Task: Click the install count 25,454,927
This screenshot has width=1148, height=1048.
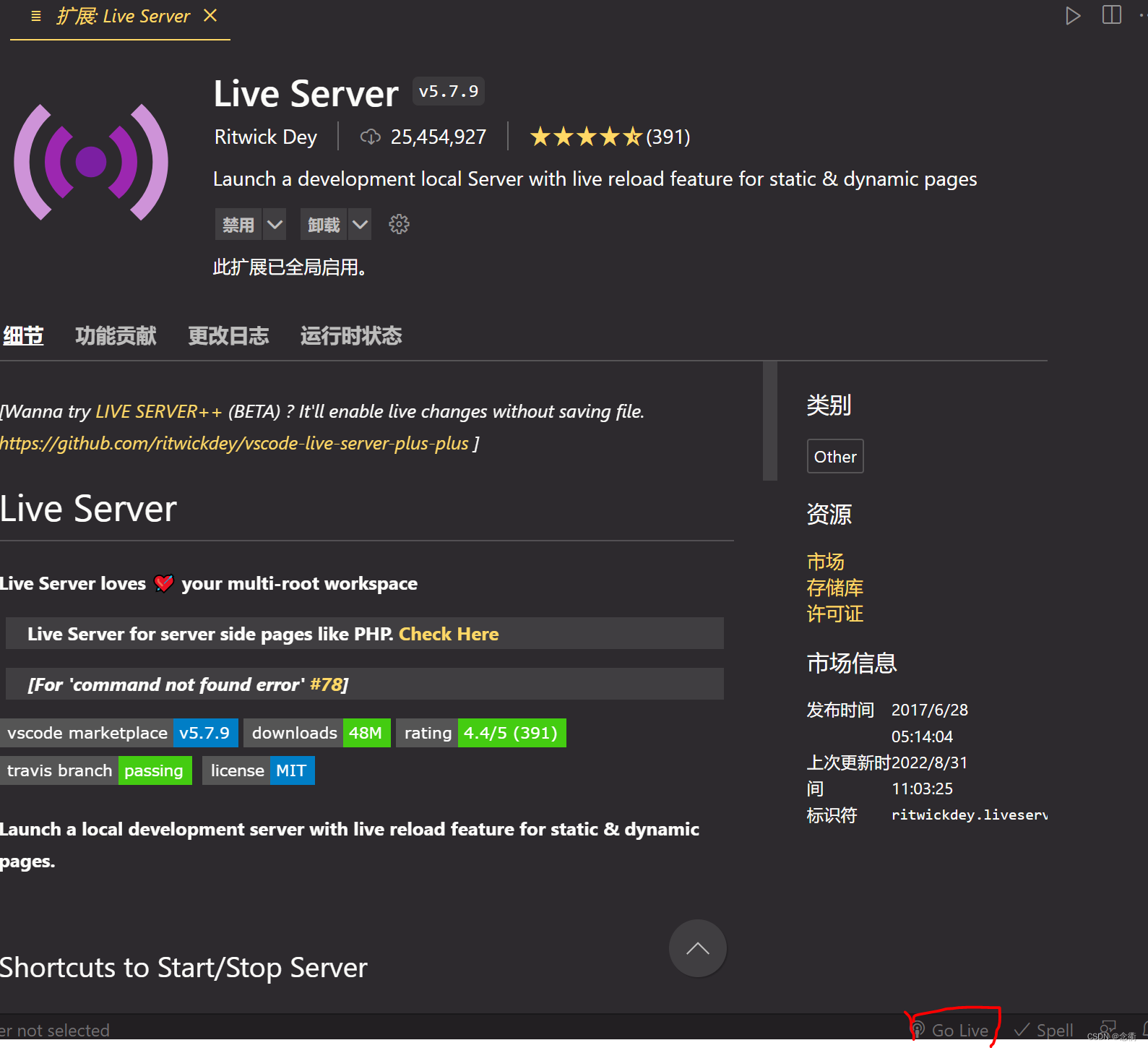Action: coord(439,137)
